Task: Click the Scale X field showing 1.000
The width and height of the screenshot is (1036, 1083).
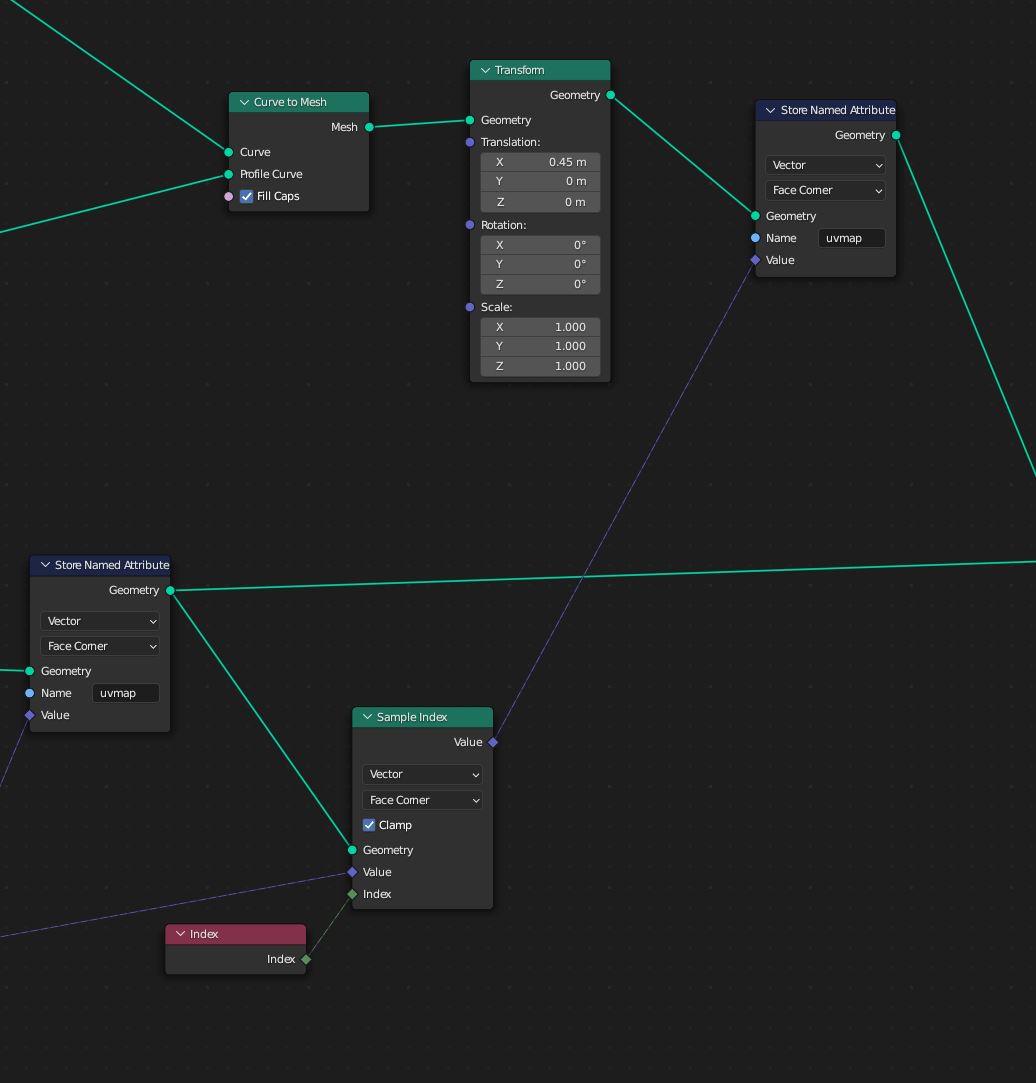Action: coord(540,327)
